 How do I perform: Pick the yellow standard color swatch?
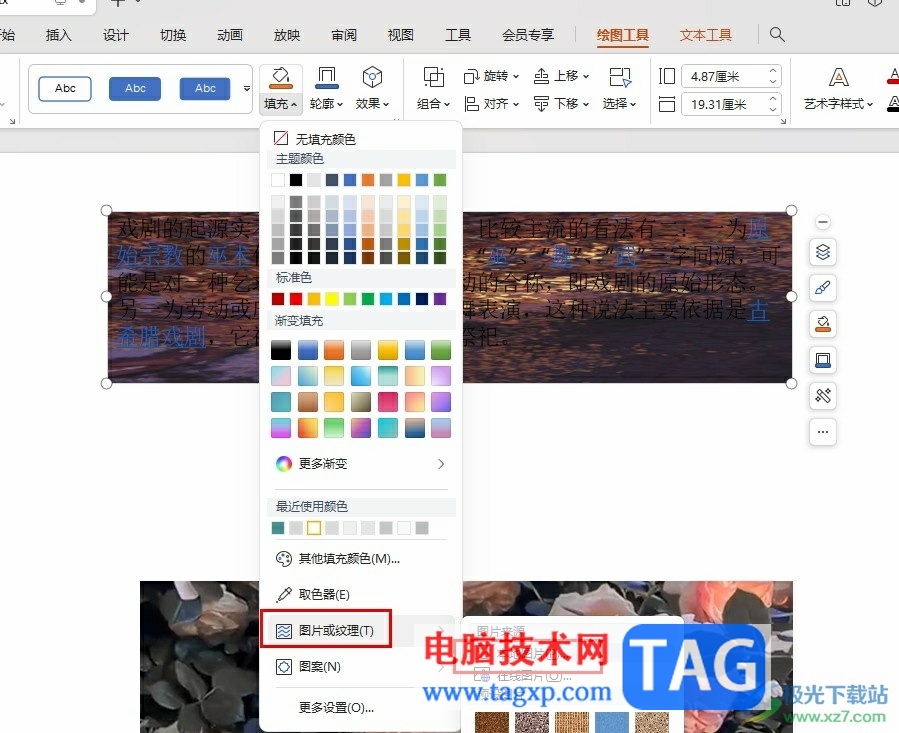(332, 299)
